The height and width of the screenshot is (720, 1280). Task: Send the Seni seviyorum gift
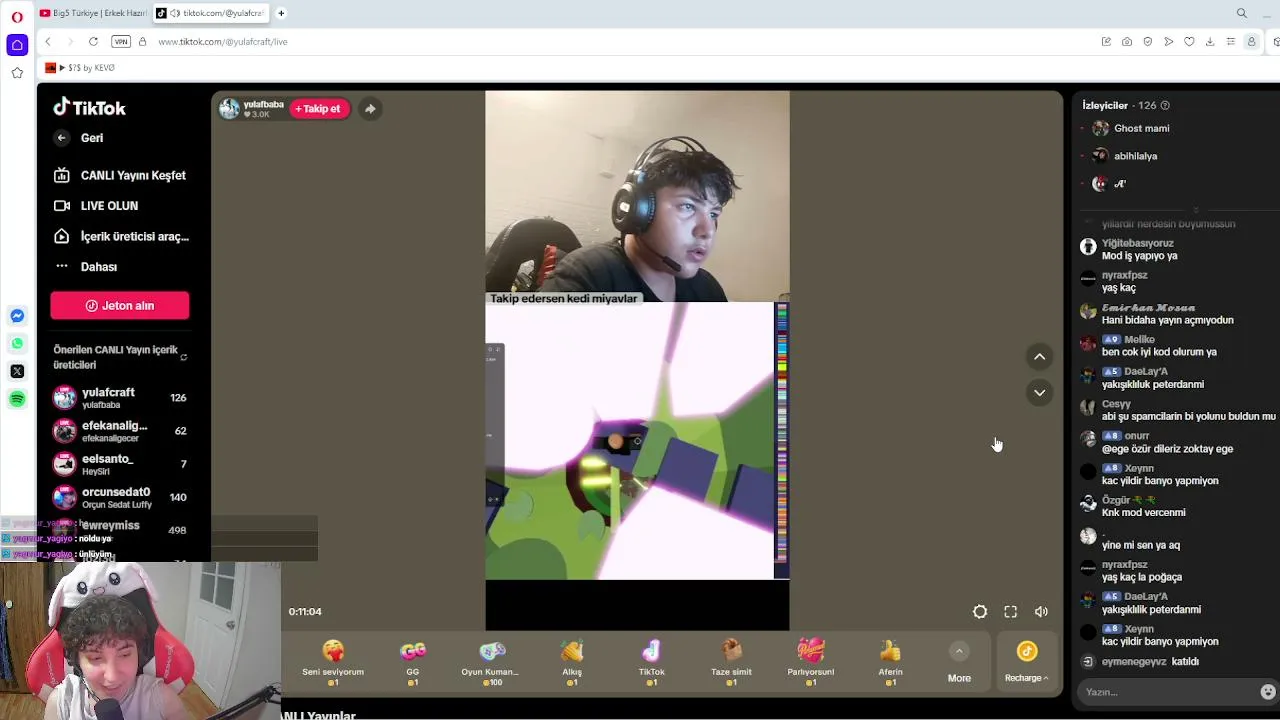[333, 662]
